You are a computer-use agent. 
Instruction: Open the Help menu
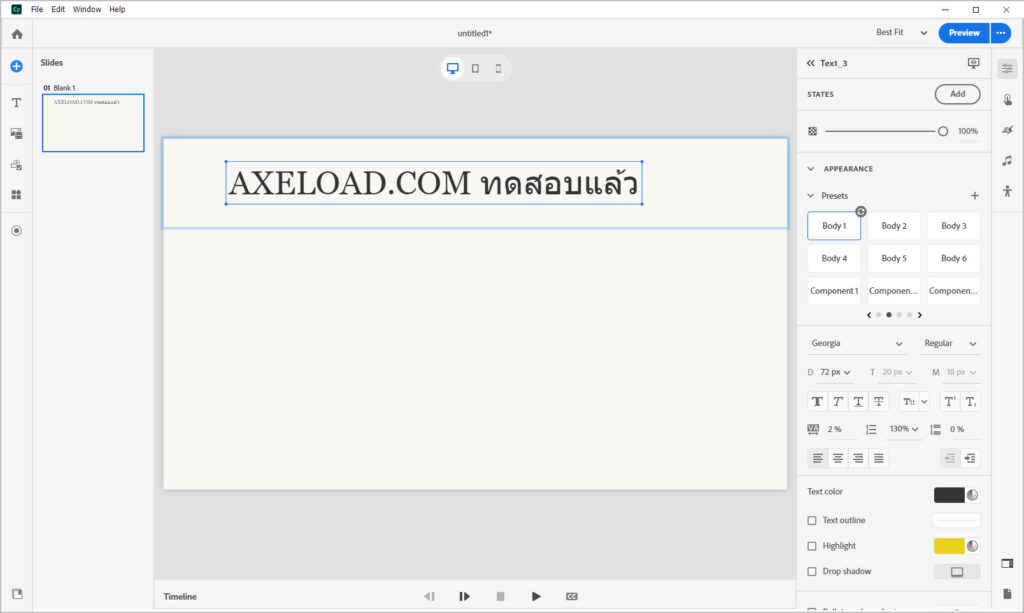click(x=117, y=9)
